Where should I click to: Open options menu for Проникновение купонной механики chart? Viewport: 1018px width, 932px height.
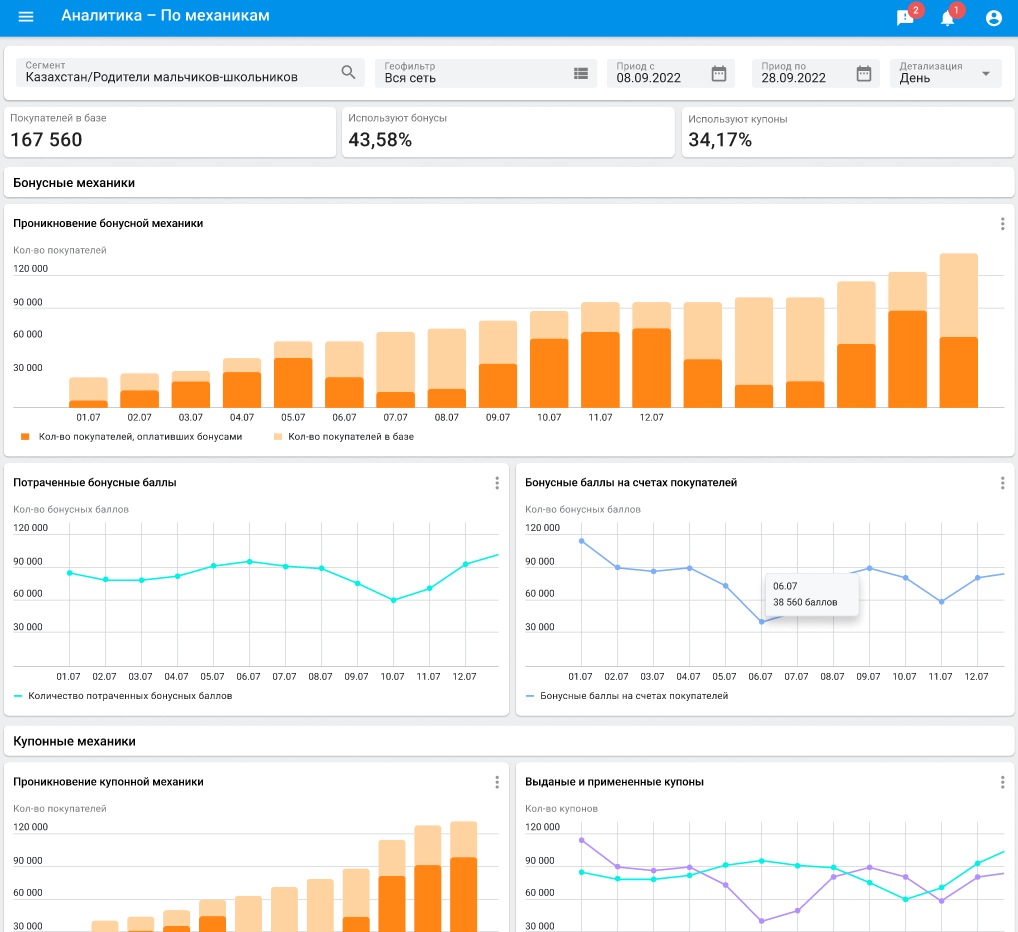tap(497, 782)
